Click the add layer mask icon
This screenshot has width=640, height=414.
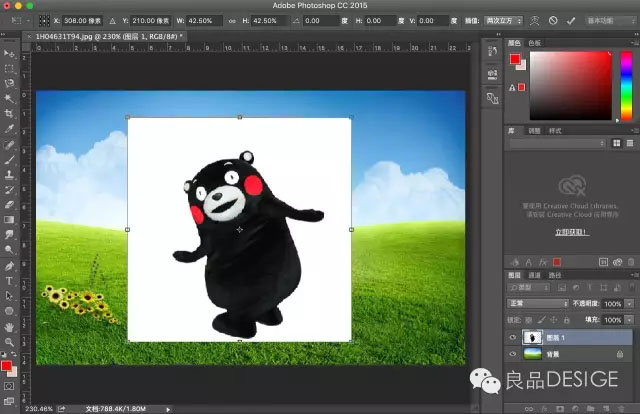(x=560, y=408)
